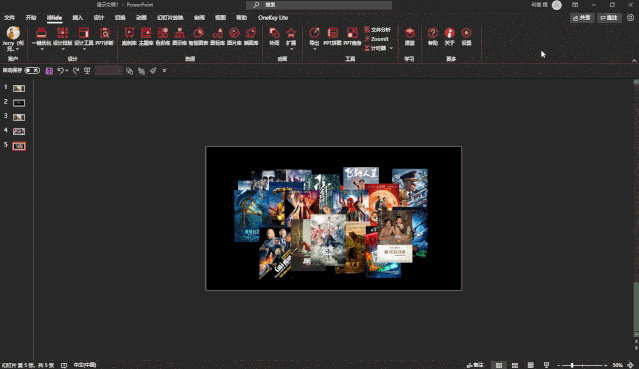Click the 计时器 timer button
Screen dimensions: 639x369
tap(375, 49)
